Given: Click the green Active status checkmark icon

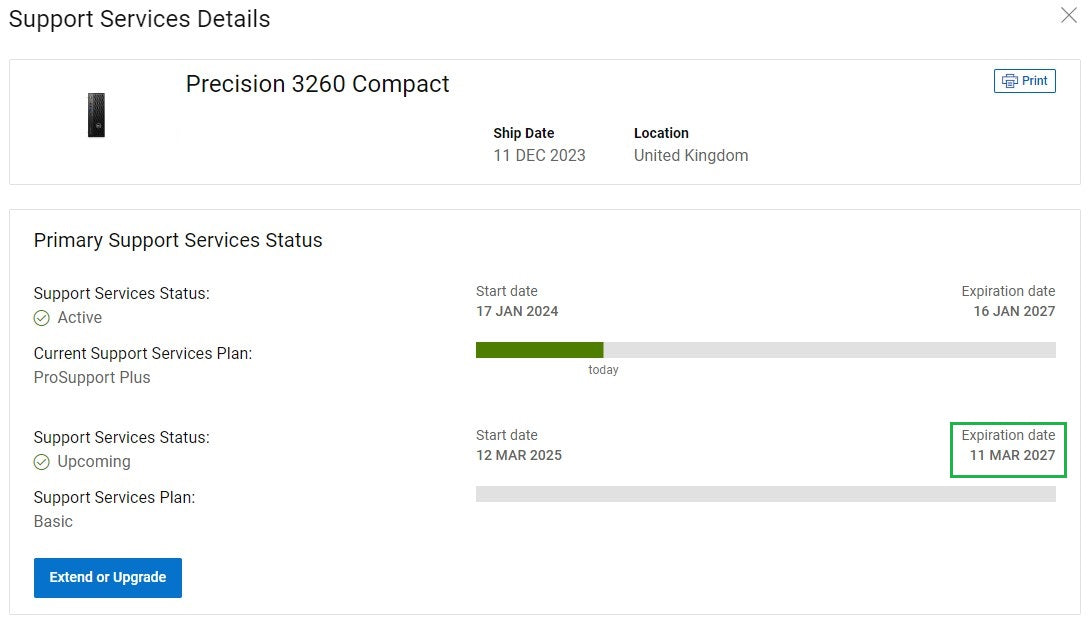Looking at the screenshot, I should pyautogui.click(x=42, y=318).
